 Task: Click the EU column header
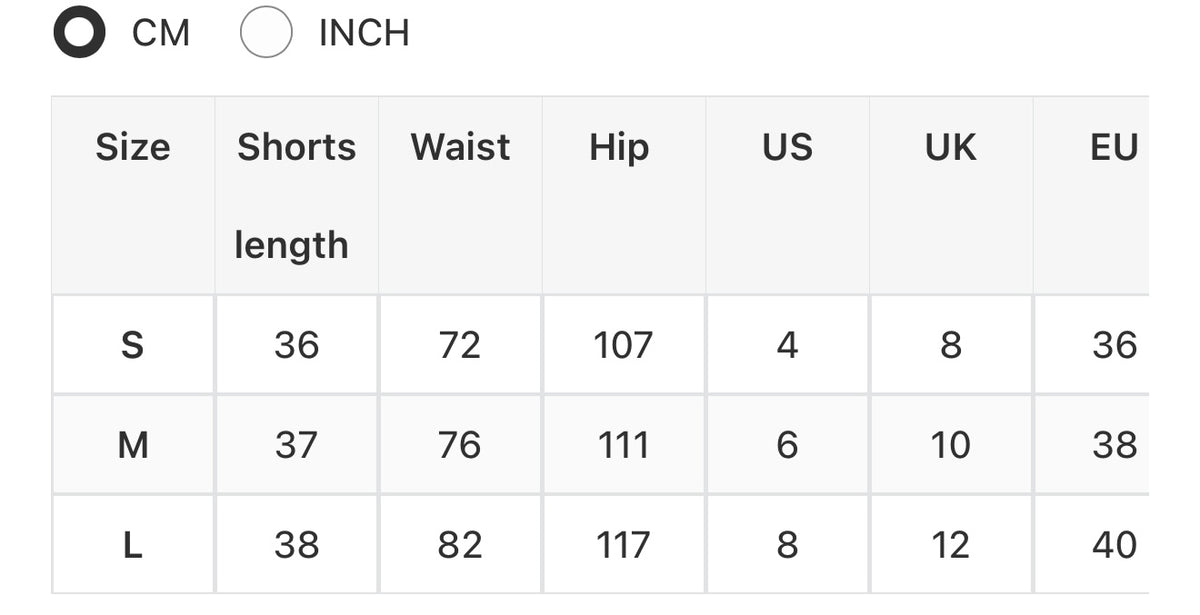(x=1092, y=195)
